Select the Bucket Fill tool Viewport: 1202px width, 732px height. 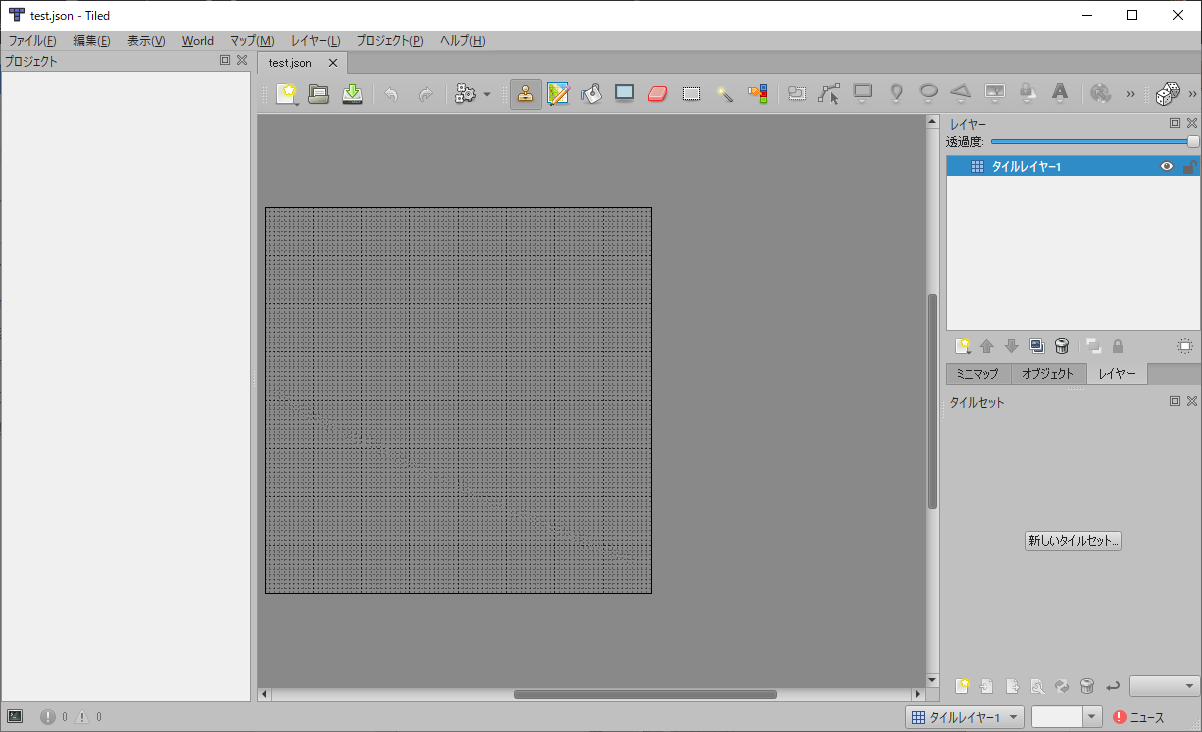(591, 94)
